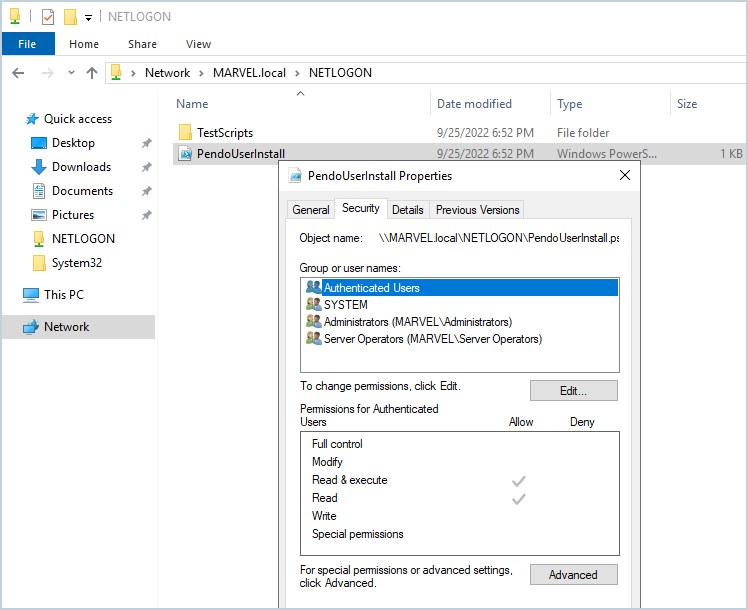Expand the chevron before Network in the address bar

134,73
